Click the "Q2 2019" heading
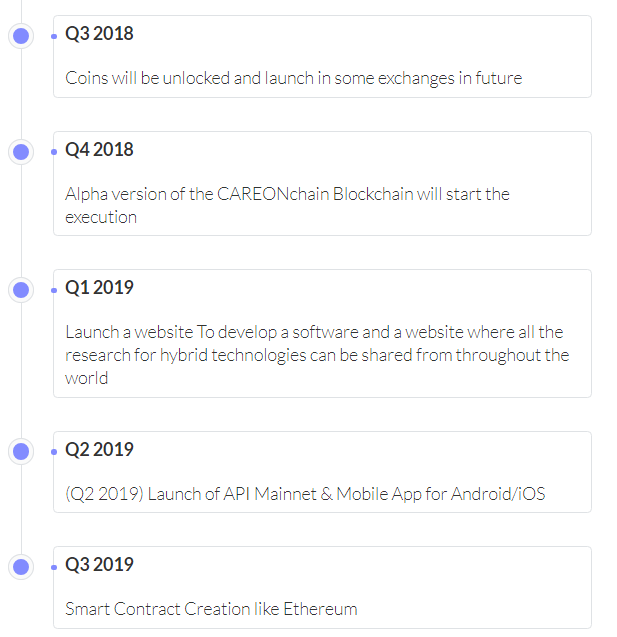The image size is (617, 637). (99, 450)
